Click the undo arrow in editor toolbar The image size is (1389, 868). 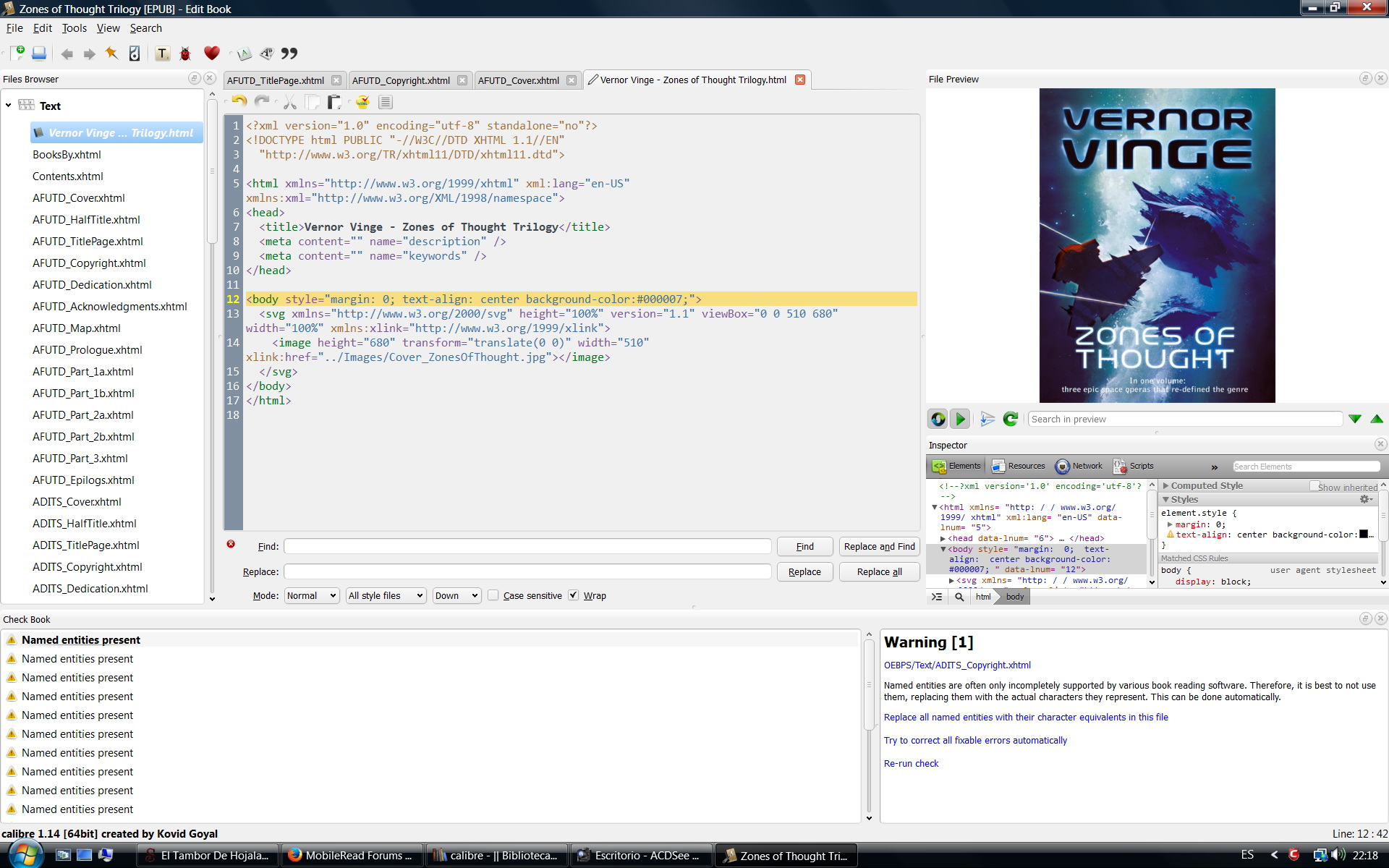point(239,103)
